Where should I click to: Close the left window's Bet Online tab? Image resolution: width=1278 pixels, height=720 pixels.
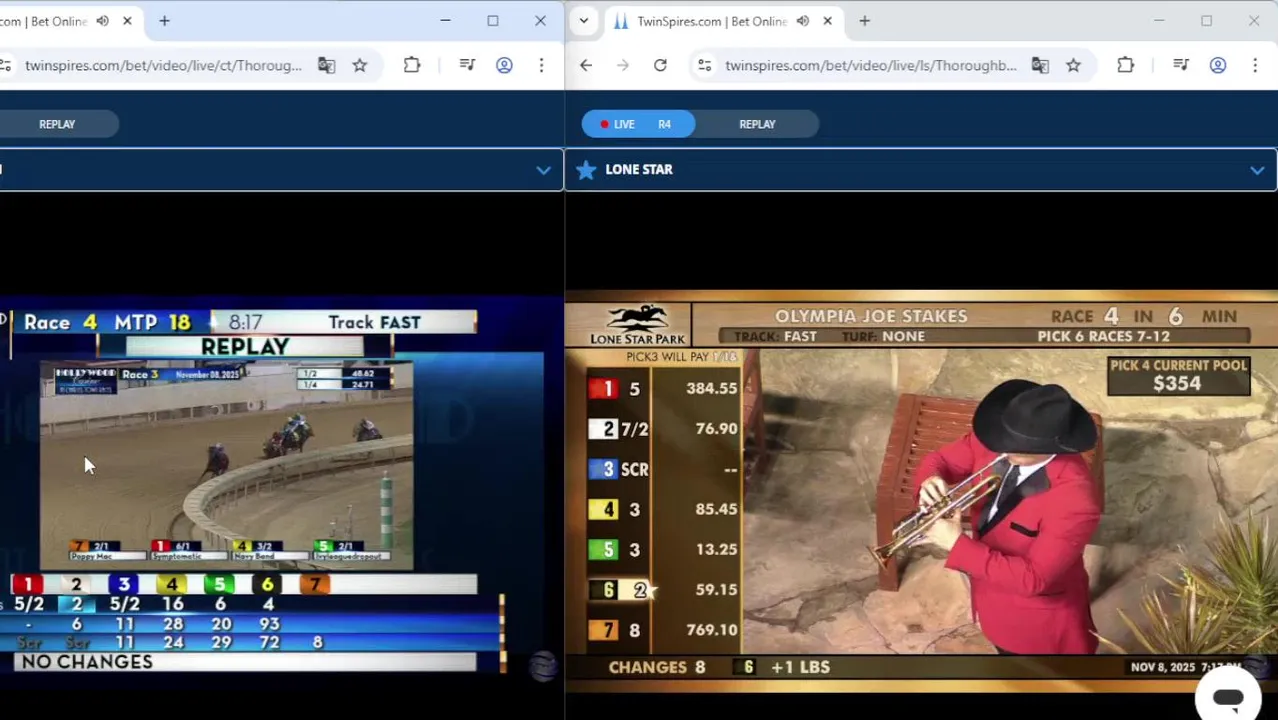[127, 21]
